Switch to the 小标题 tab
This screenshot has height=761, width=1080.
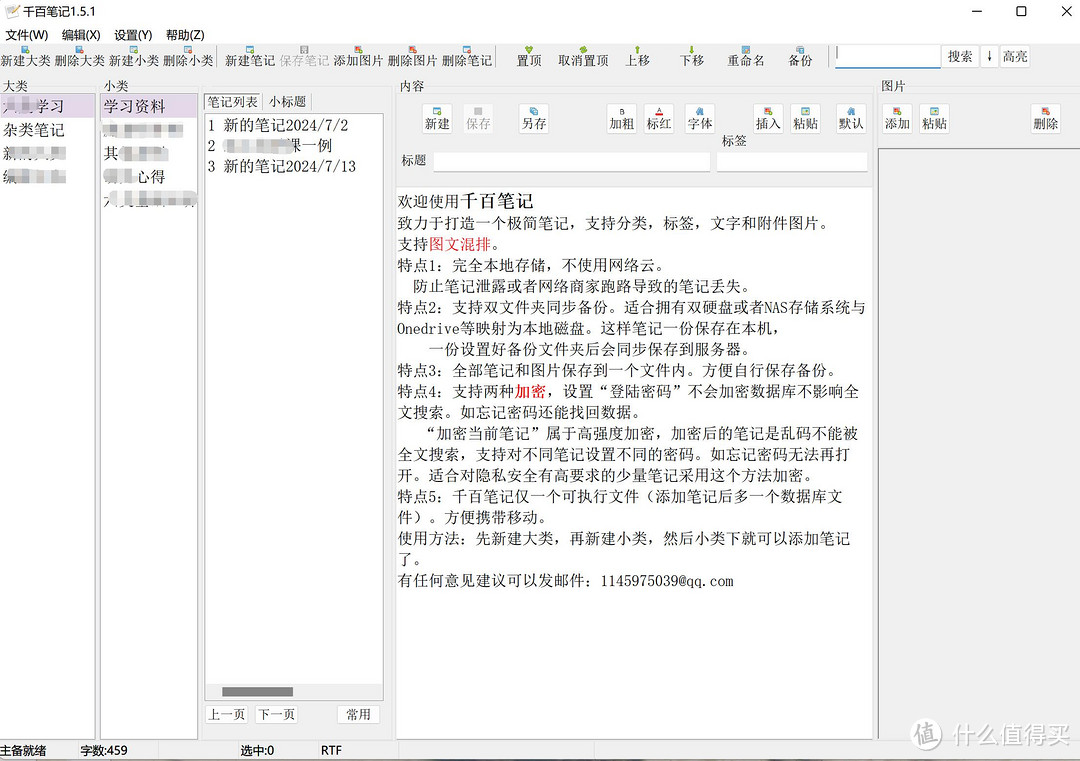coord(287,101)
